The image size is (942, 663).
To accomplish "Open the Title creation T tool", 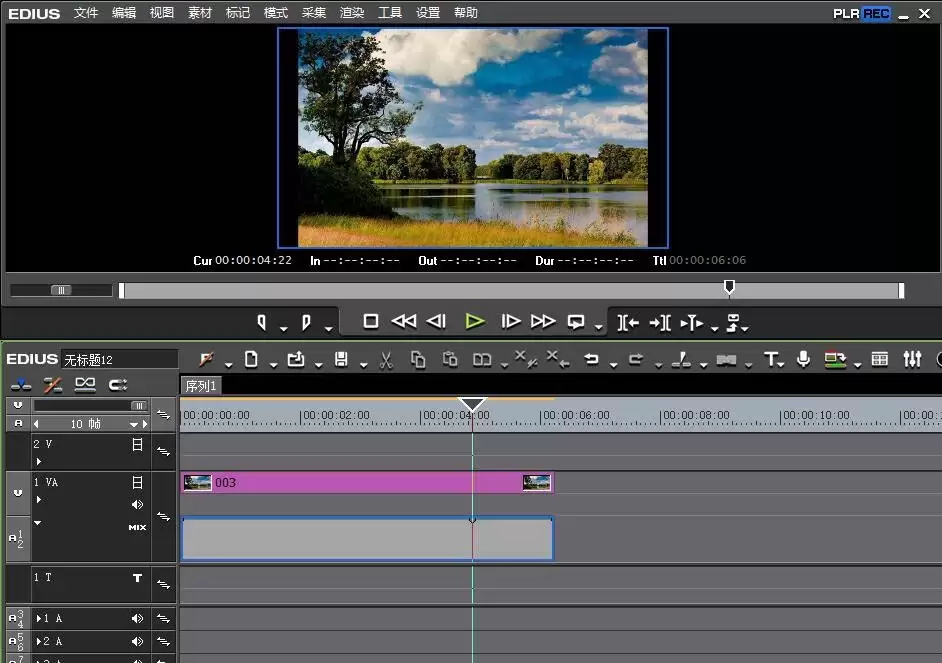I will tap(771, 359).
